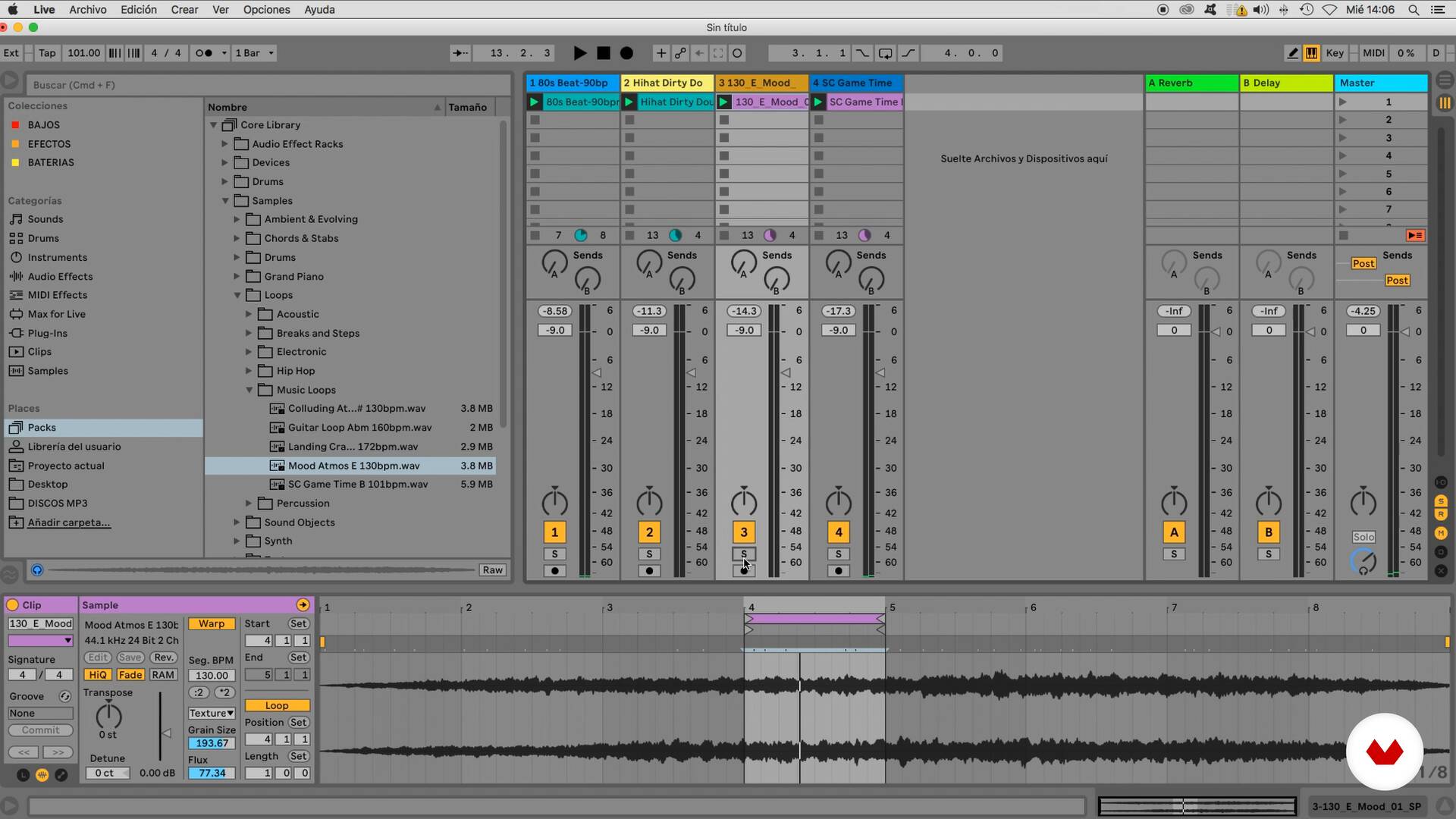Start playback with the Play button

[579, 53]
